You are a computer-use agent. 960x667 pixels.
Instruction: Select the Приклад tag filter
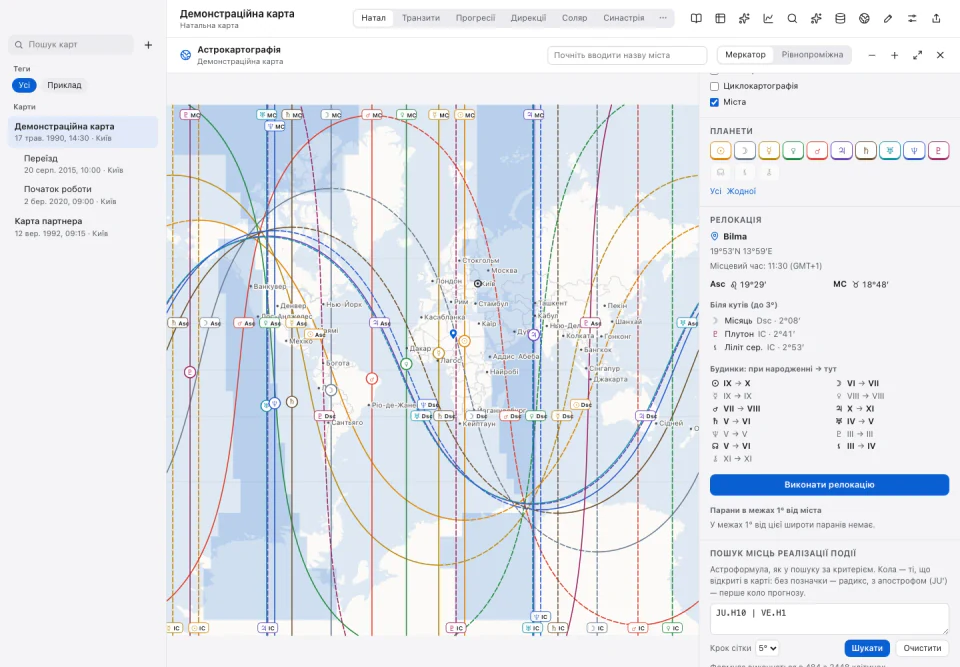(x=64, y=85)
